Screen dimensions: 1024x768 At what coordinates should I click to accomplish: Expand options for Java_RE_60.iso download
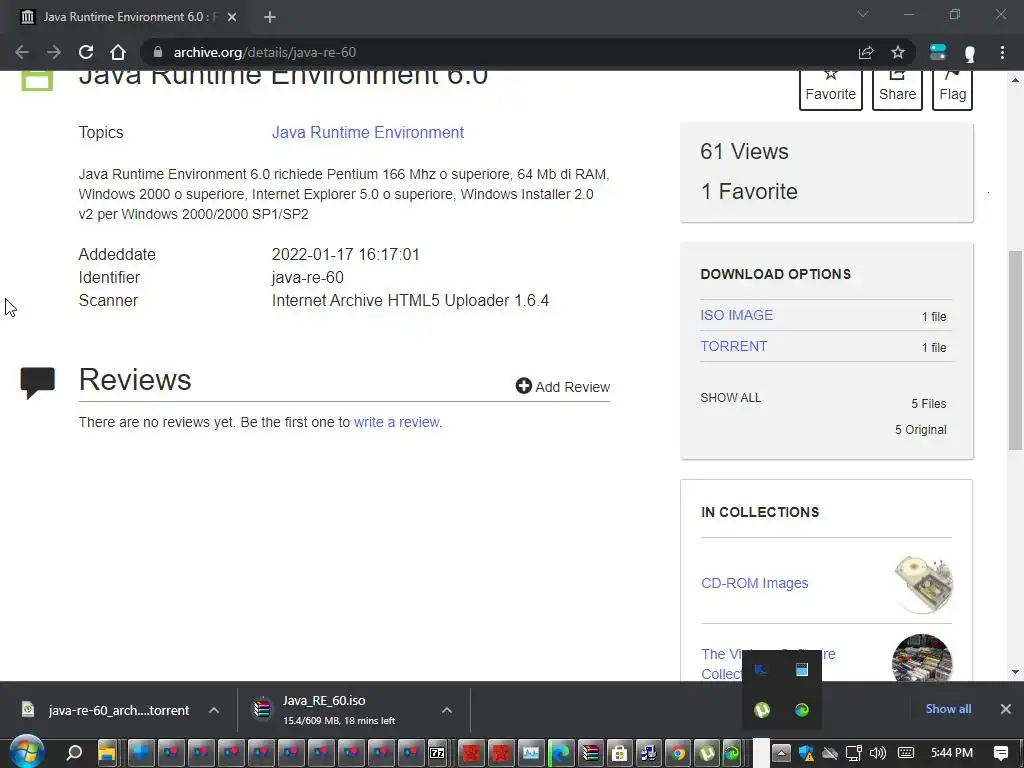click(x=447, y=710)
